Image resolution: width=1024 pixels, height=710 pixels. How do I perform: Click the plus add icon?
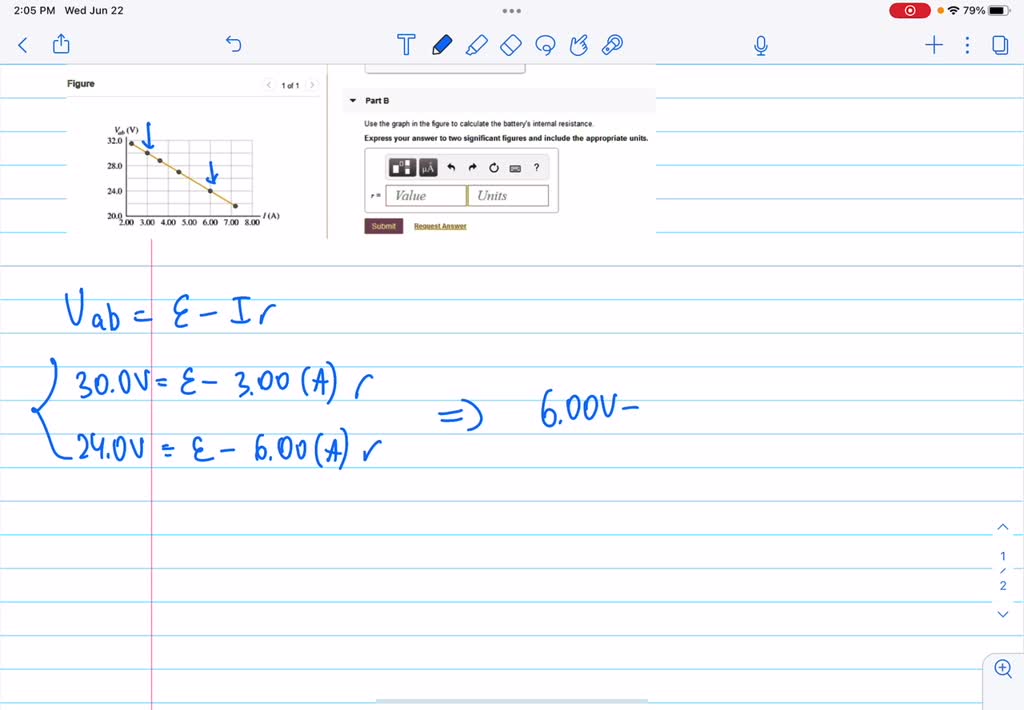(x=934, y=45)
